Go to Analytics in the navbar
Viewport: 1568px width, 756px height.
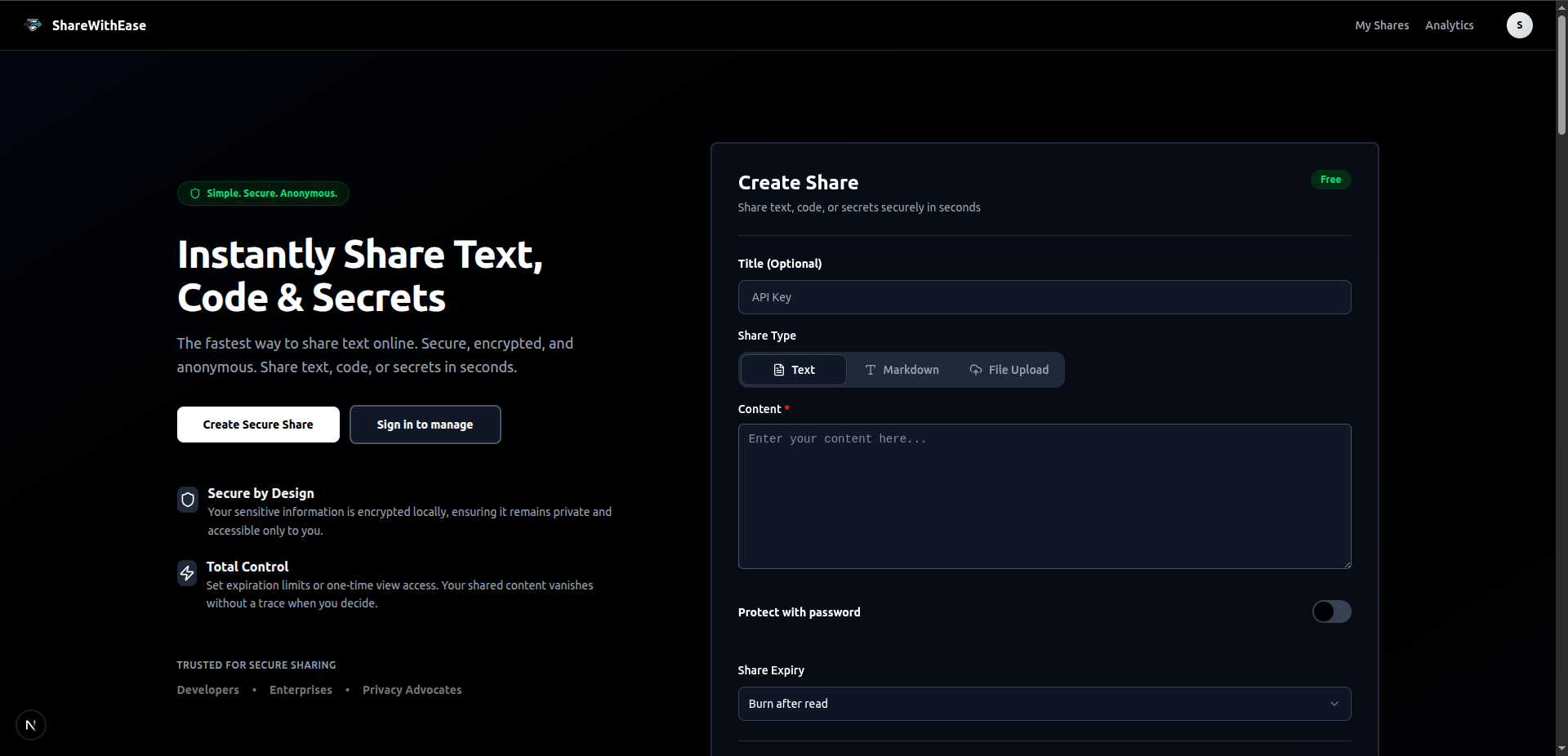pos(1450,25)
